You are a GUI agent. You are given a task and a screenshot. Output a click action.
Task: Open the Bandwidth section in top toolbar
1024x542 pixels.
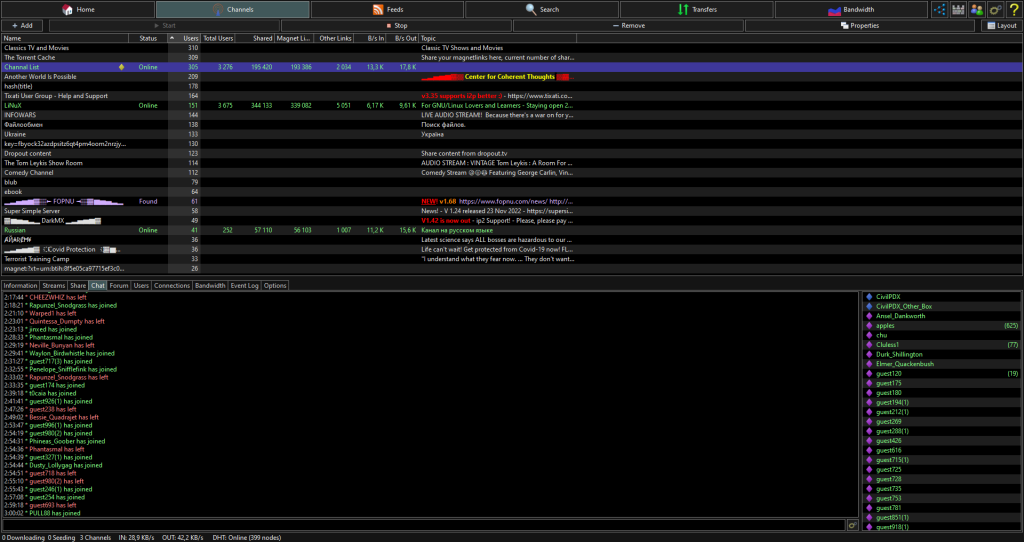pyautogui.click(x=851, y=9)
